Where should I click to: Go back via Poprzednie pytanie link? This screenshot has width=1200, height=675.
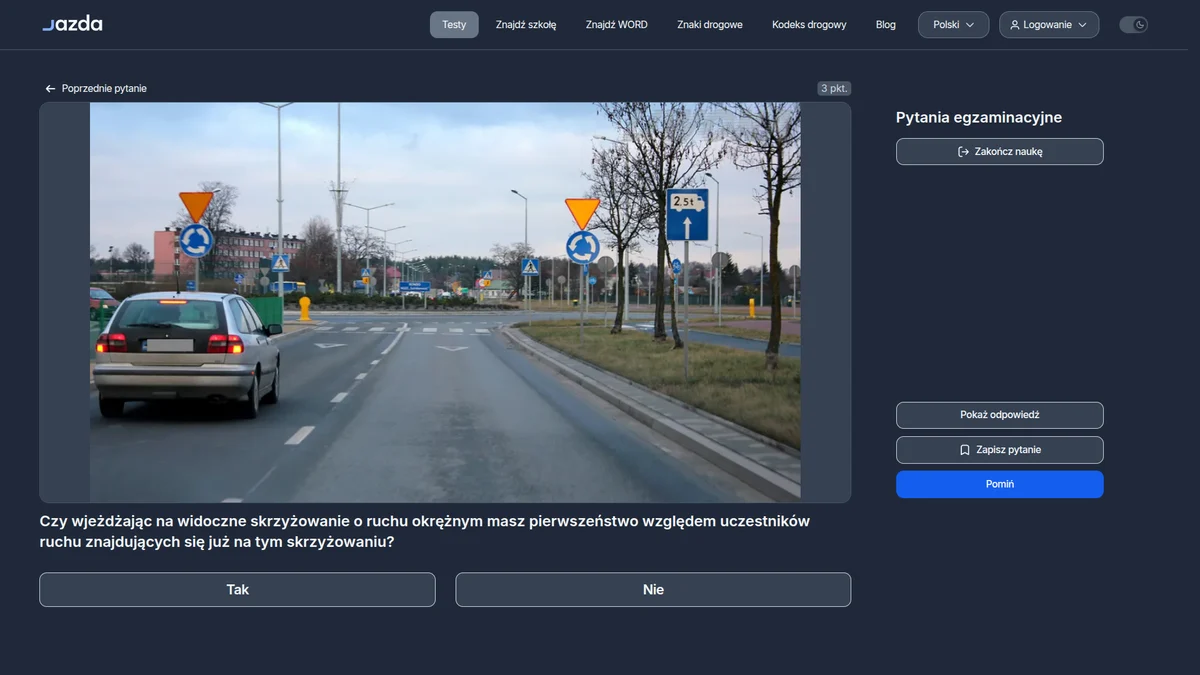96,89
